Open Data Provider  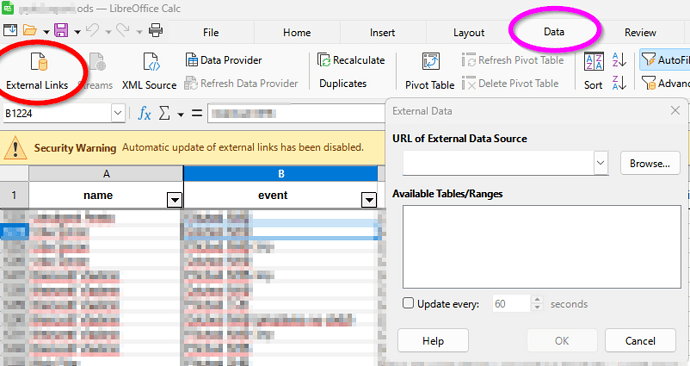coord(224,60)
